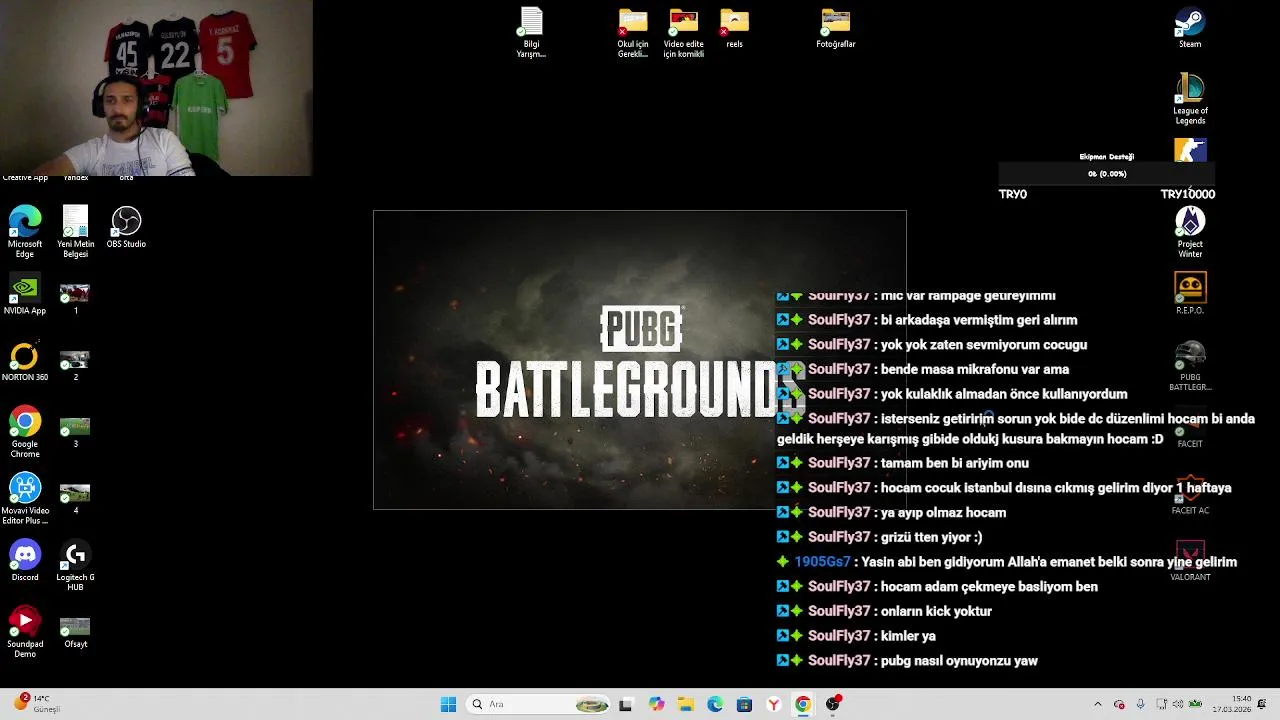Click the Windows Start button
This screenshot has width=1280, height=720.
click(x=448, y=704)
